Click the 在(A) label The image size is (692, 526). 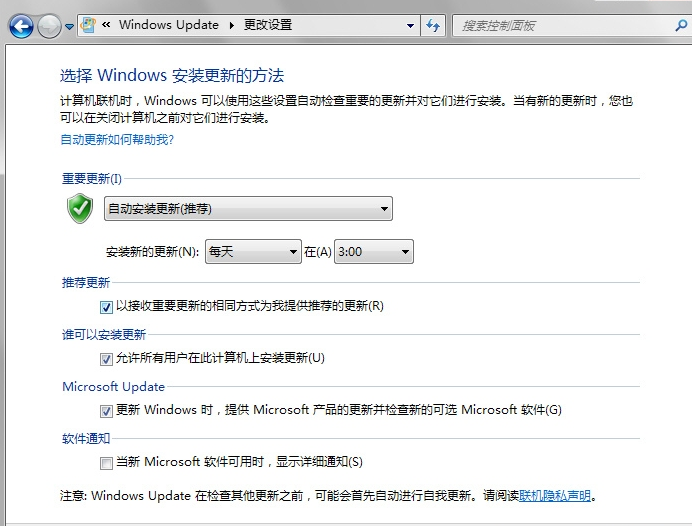click(318, 252)
